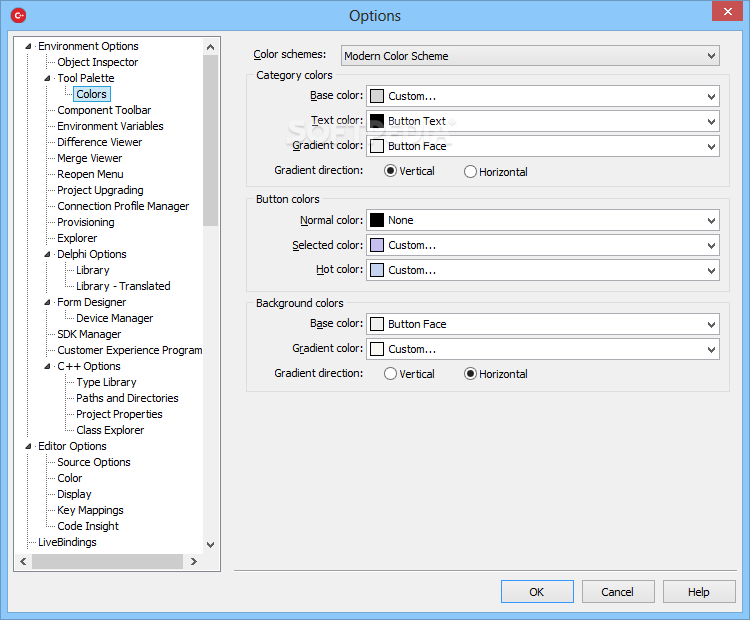Open Background Base color dropdown
Image resolution: width=750 pixels, height=620 pixels.
[542, 324]
